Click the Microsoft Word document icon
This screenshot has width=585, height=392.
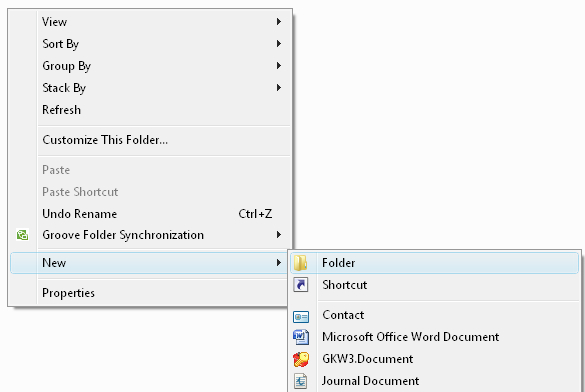point(301,337)
